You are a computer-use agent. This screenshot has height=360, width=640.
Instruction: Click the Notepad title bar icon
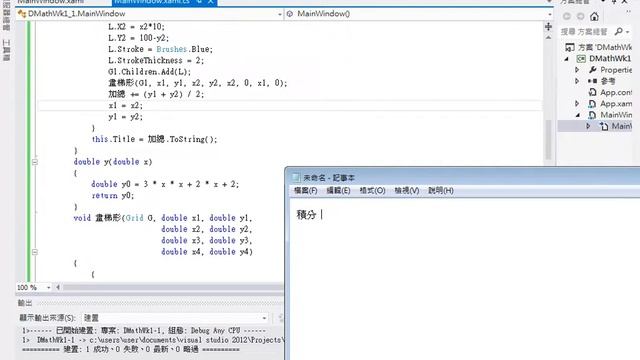click(296, 178)
